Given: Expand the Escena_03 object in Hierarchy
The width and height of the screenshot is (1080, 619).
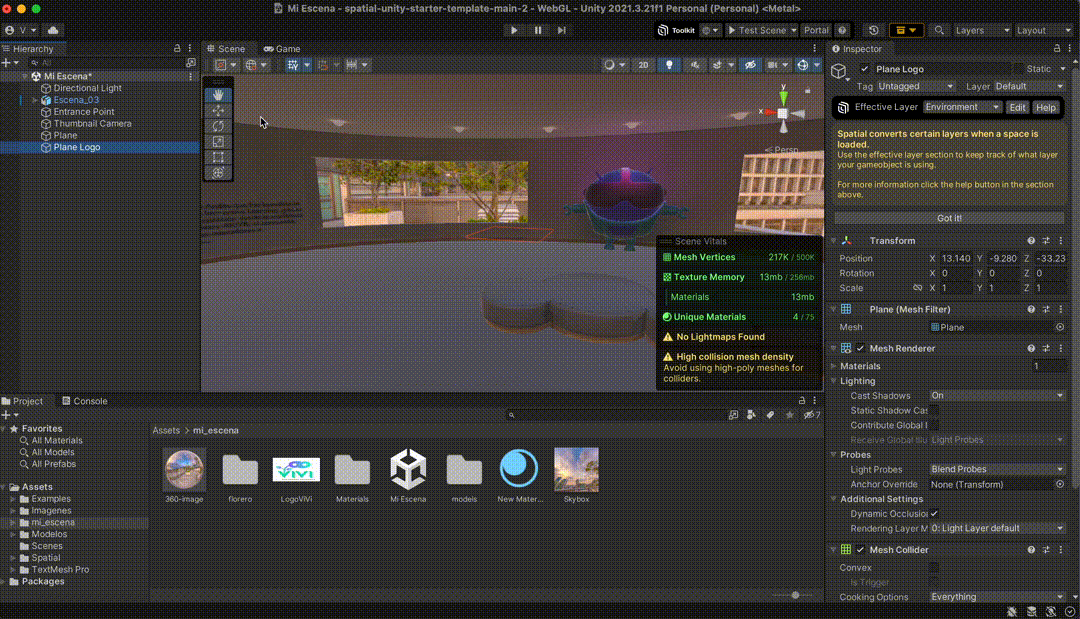Looking at the screenshot, I should coord(34,100).
